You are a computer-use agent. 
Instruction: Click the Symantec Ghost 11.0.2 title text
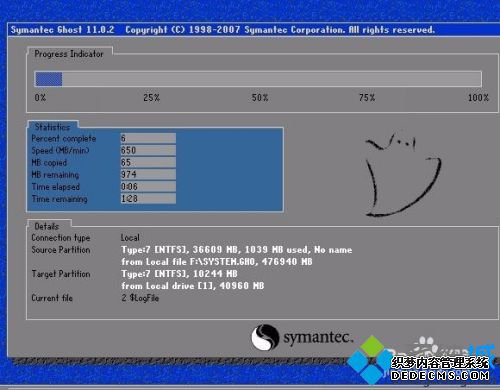[62, 30]
